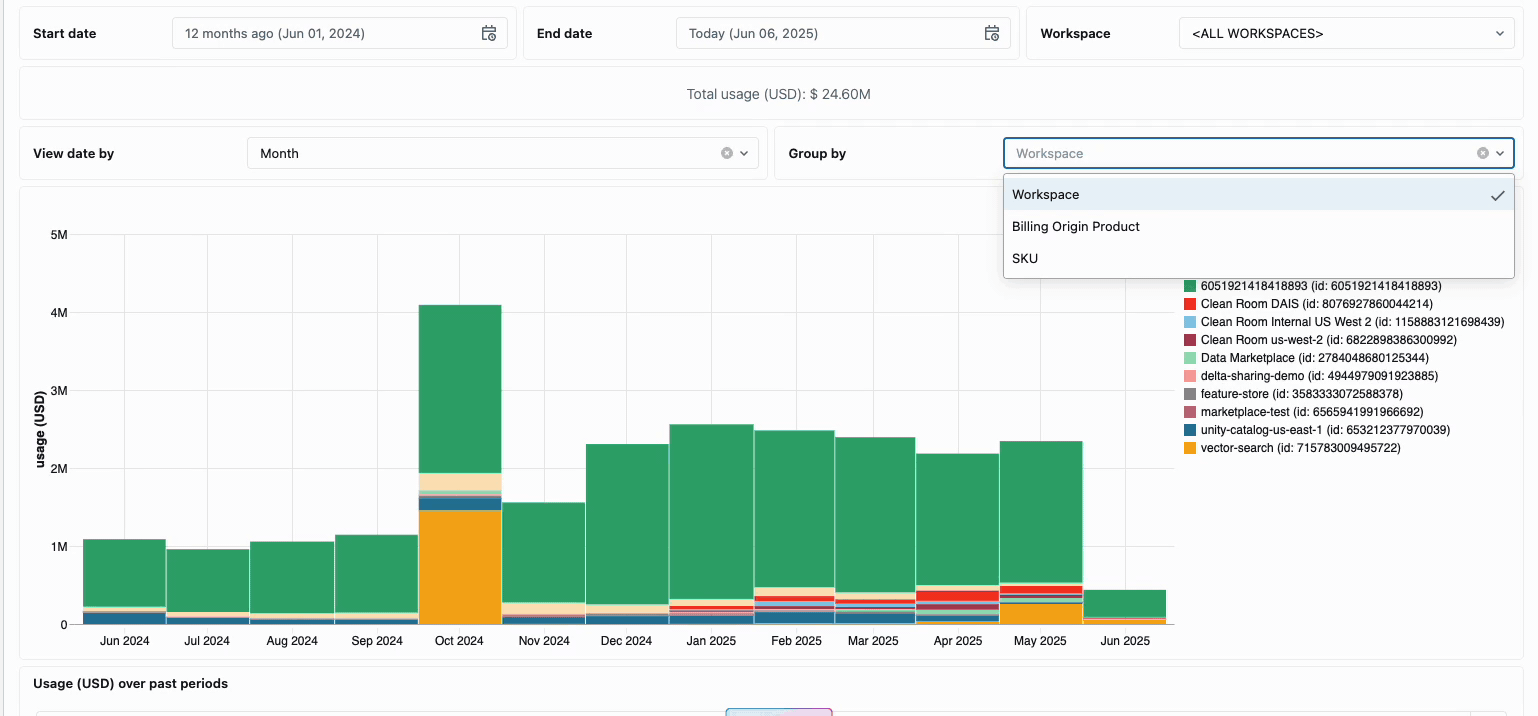Click the Jan 2025 green bar segment
This screenshot has height=716, width=1538.
tap(711, 510)
